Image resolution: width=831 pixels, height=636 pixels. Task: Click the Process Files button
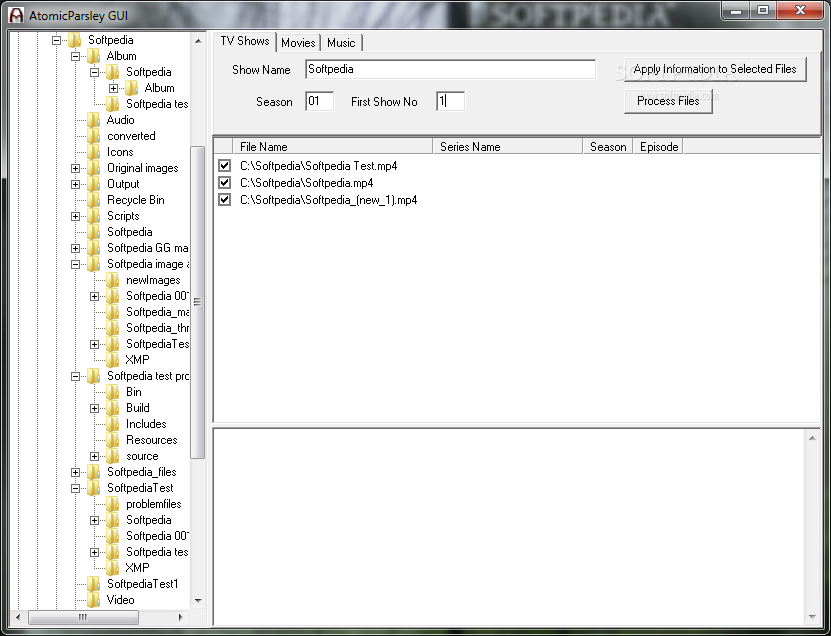668,101
